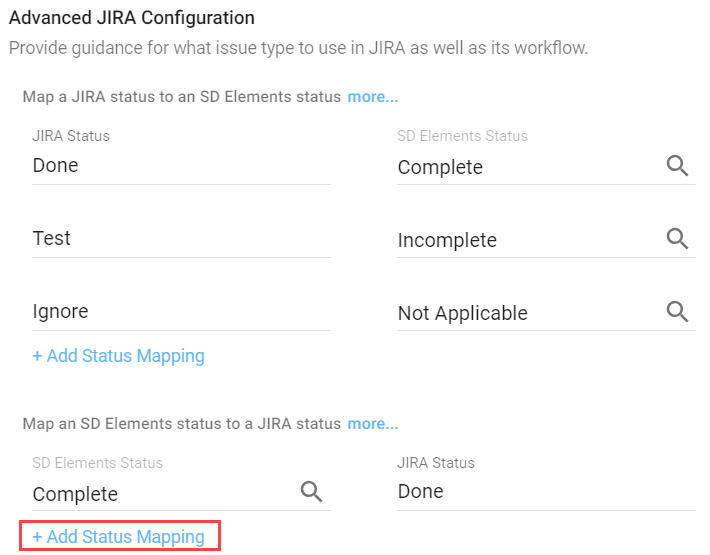Edit the Ignore JIRA Status field
The image size is (710, 555).
pos(181,311)
